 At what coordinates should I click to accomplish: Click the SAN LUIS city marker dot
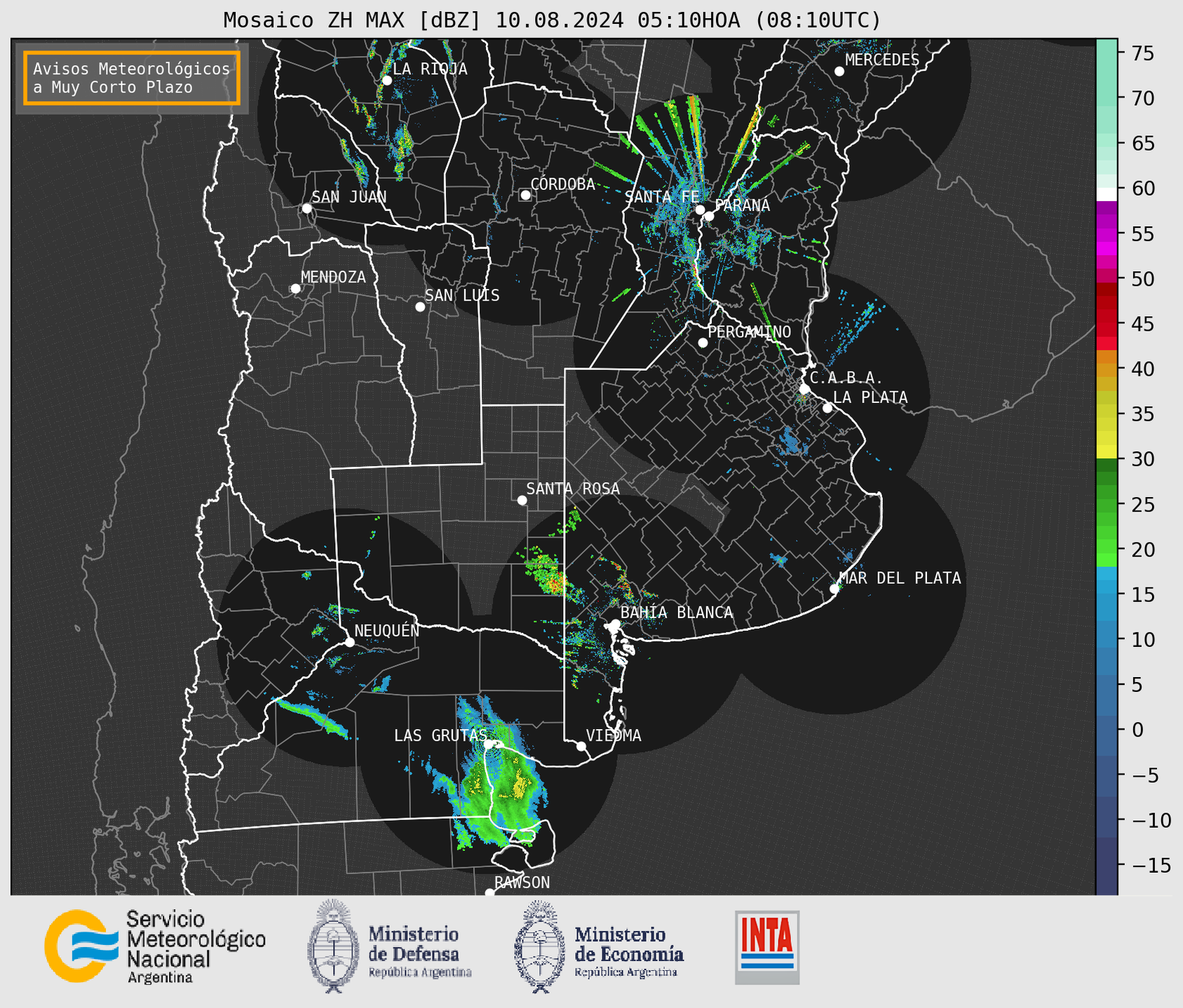(x=420, y=307)
